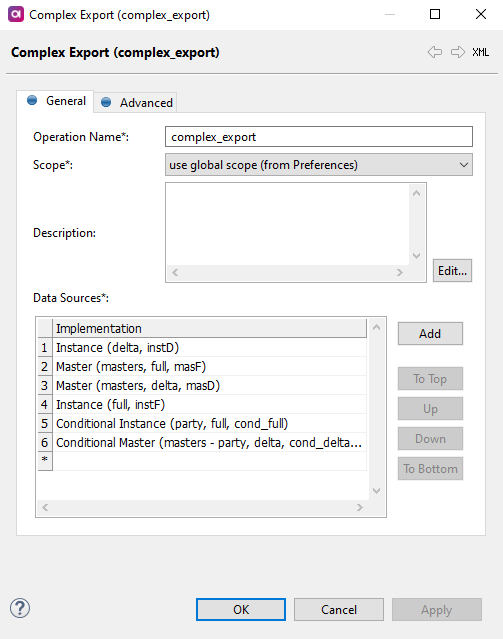Image resolution: width=503 pixels, height=639 pixels.
Task: Select row Instance (delta, instD)
Action: pyautogui.click(x=210, y=348)
